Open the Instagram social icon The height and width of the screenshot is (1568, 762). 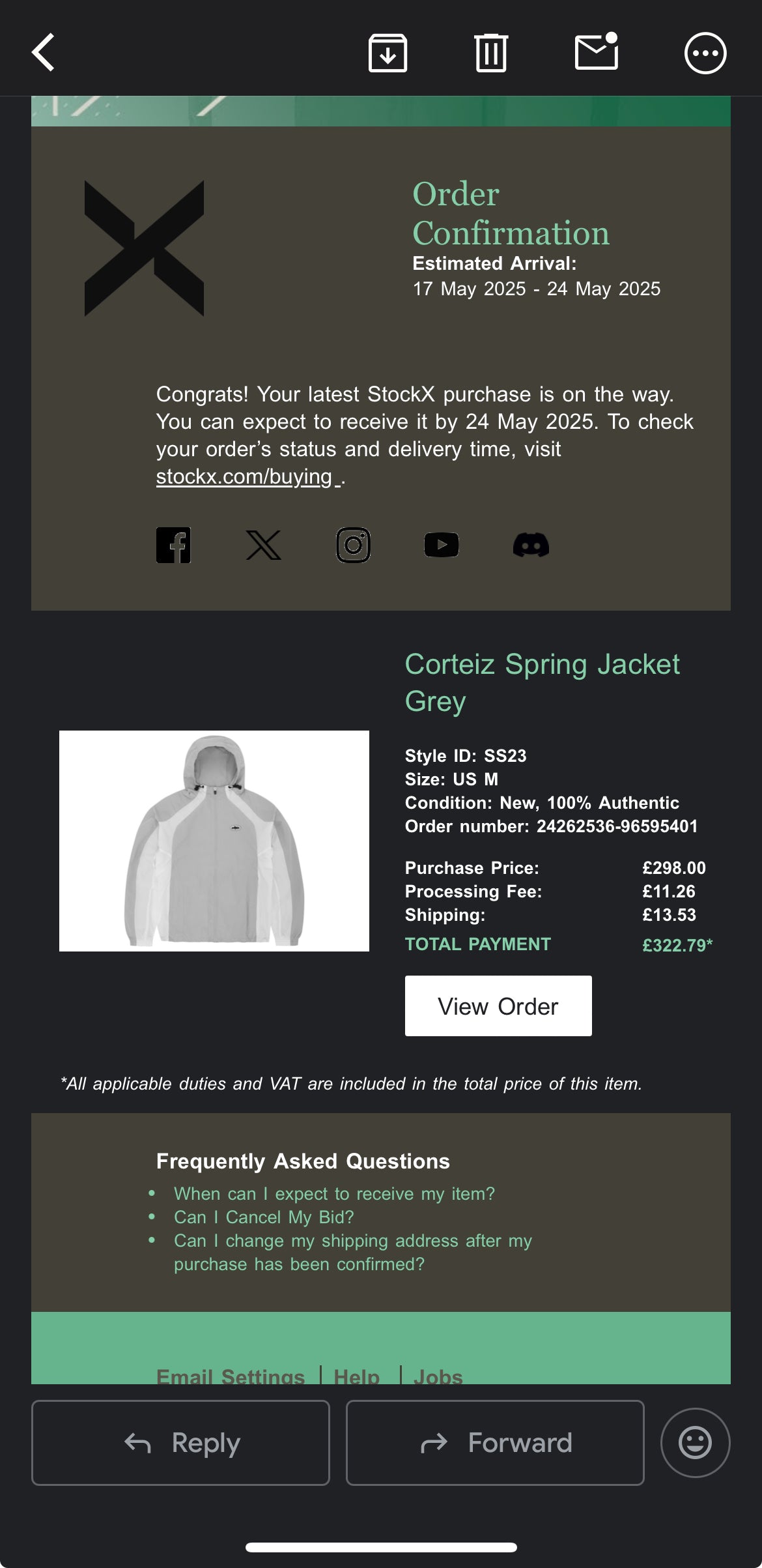pyautogui.click(x=353, y=545)
